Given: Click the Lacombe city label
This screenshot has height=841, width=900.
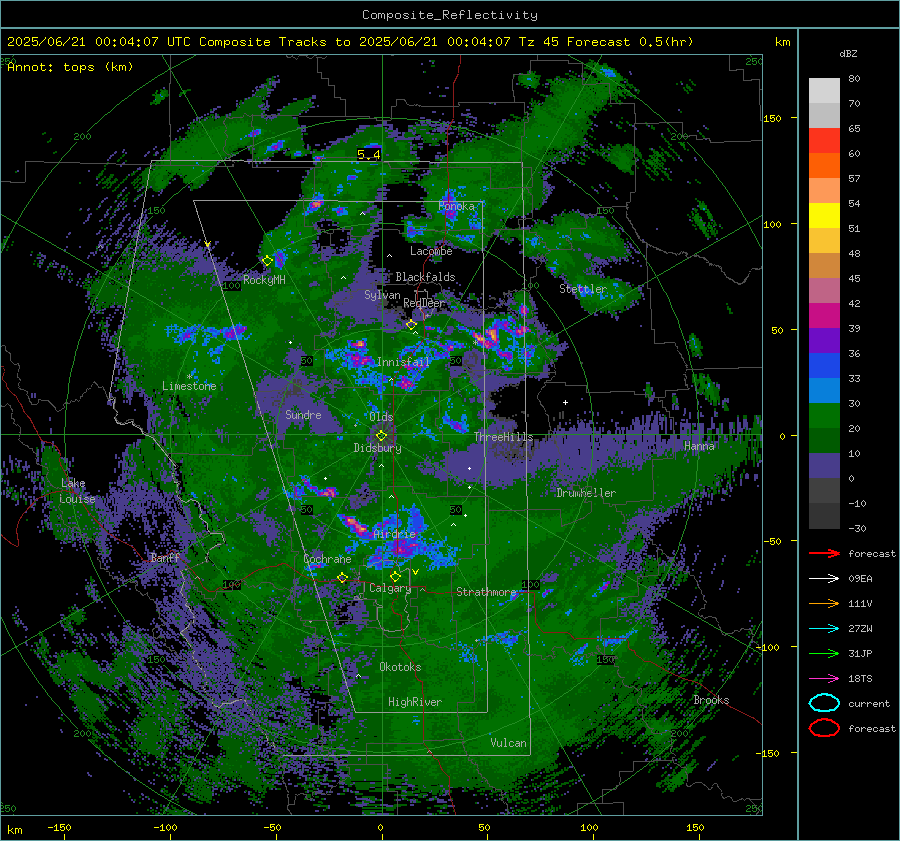Looking at the screenshot, I should [431, 251].
